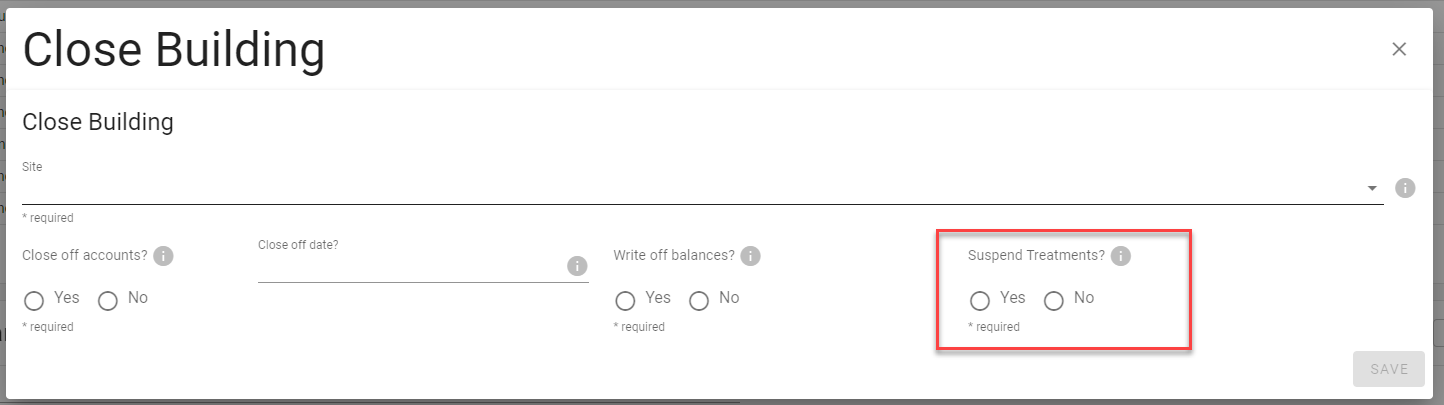
Task: Click the Write off balances? label text
Action: pyautogui.click(x=674, y=255)
